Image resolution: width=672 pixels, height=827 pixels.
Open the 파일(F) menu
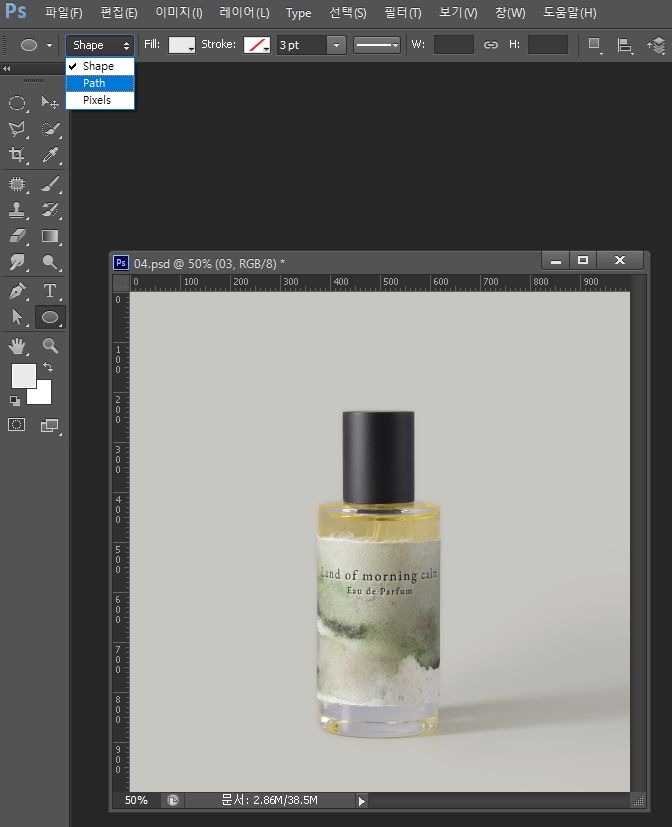[63, 13]
